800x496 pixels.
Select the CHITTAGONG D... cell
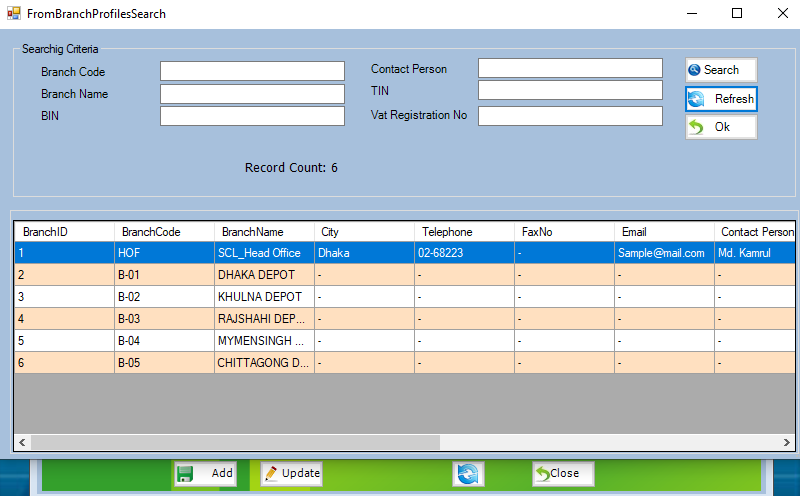pyautogui.click(x=264, y=362)
